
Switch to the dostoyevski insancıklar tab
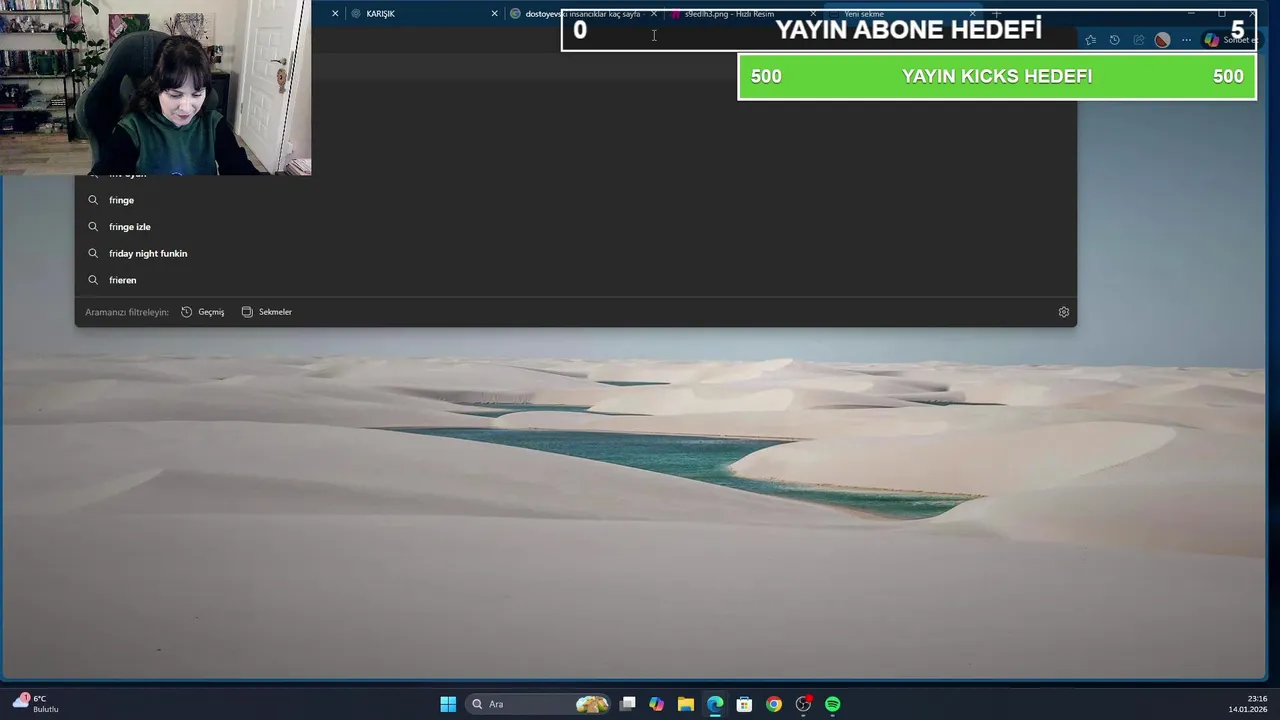tap(582, 14)
